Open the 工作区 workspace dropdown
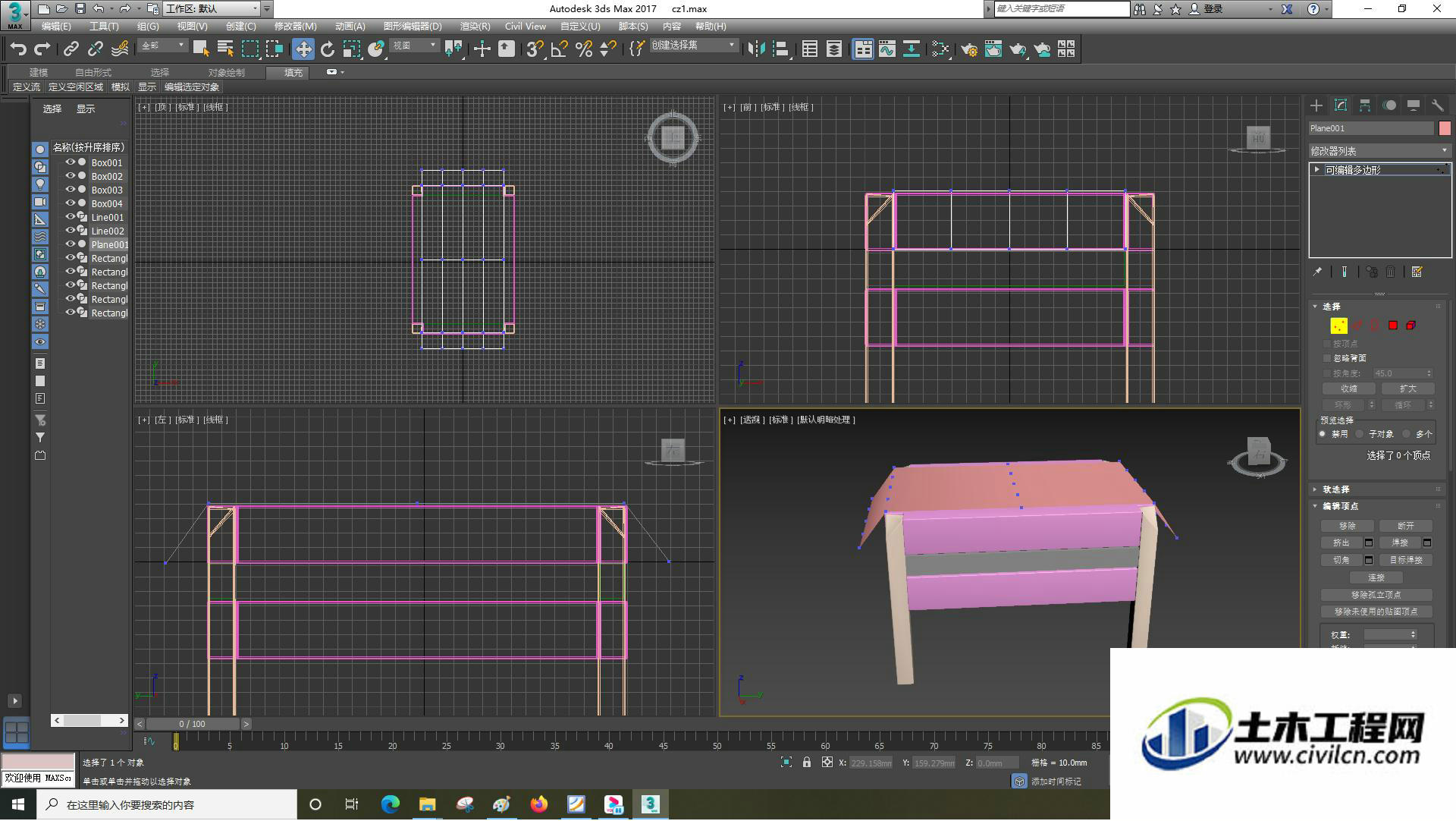 point(212,9)
